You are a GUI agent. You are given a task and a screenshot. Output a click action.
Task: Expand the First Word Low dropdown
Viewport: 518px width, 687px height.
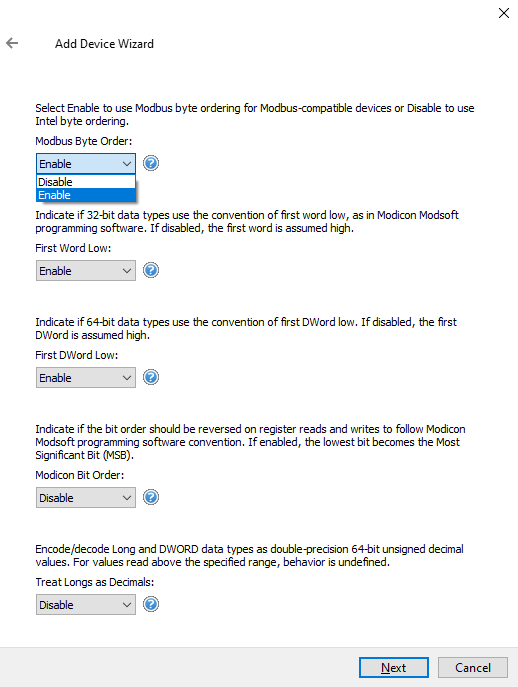point(86,271)
